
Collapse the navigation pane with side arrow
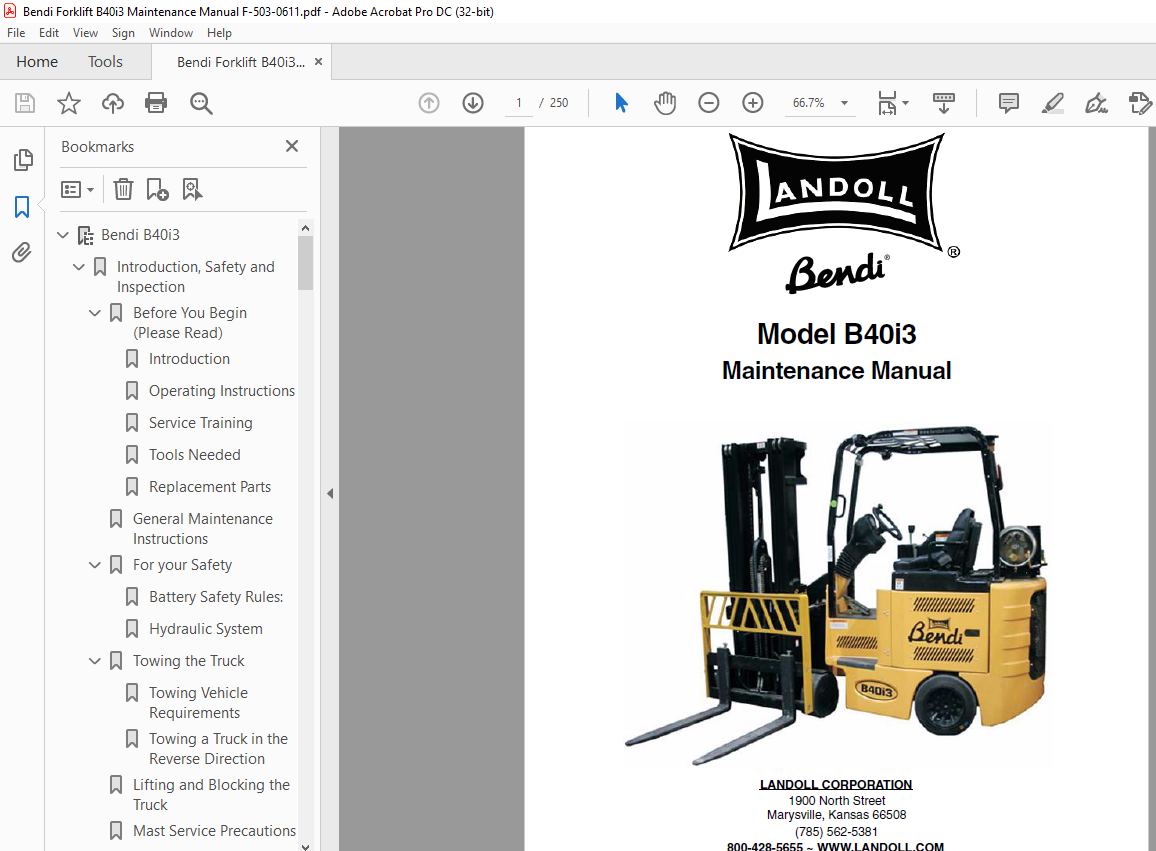click(330, 493)
